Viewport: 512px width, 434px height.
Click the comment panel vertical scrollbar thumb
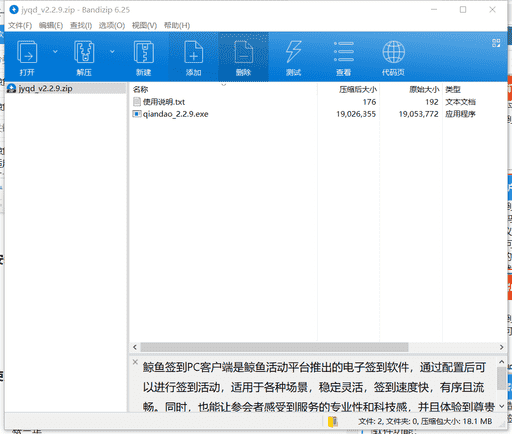(x=502, y=378)
